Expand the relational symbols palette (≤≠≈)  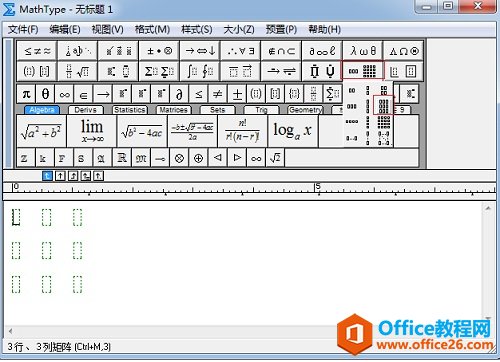[37, 51]
